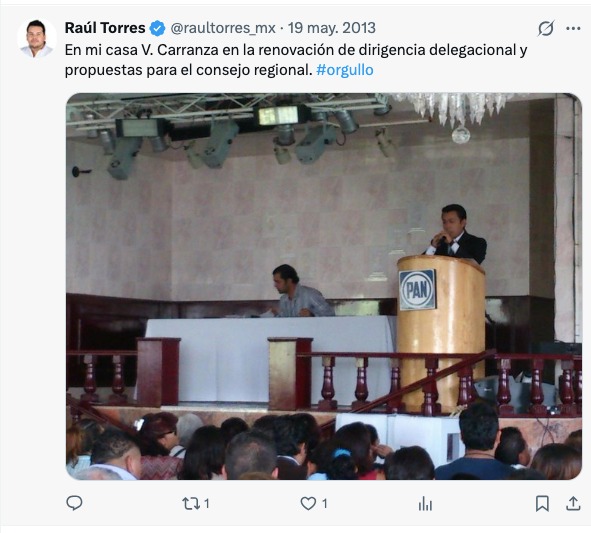
Task: Open Raúl Torres profile picture
Action: pyautogui.click(x=36, y=38)
